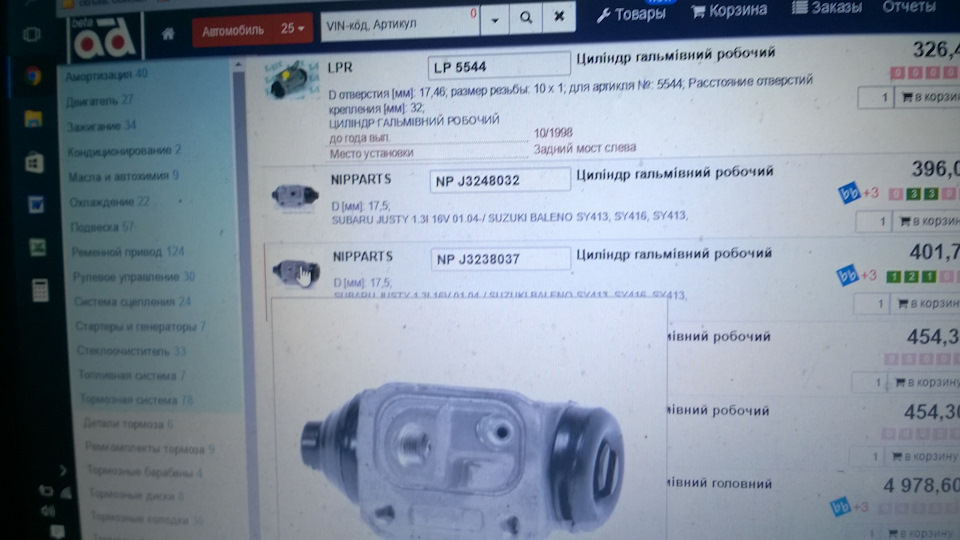This screenshot has width=960, height=540.
Task: Edit quantity field for LP 5544
Action: click(876, 97)
